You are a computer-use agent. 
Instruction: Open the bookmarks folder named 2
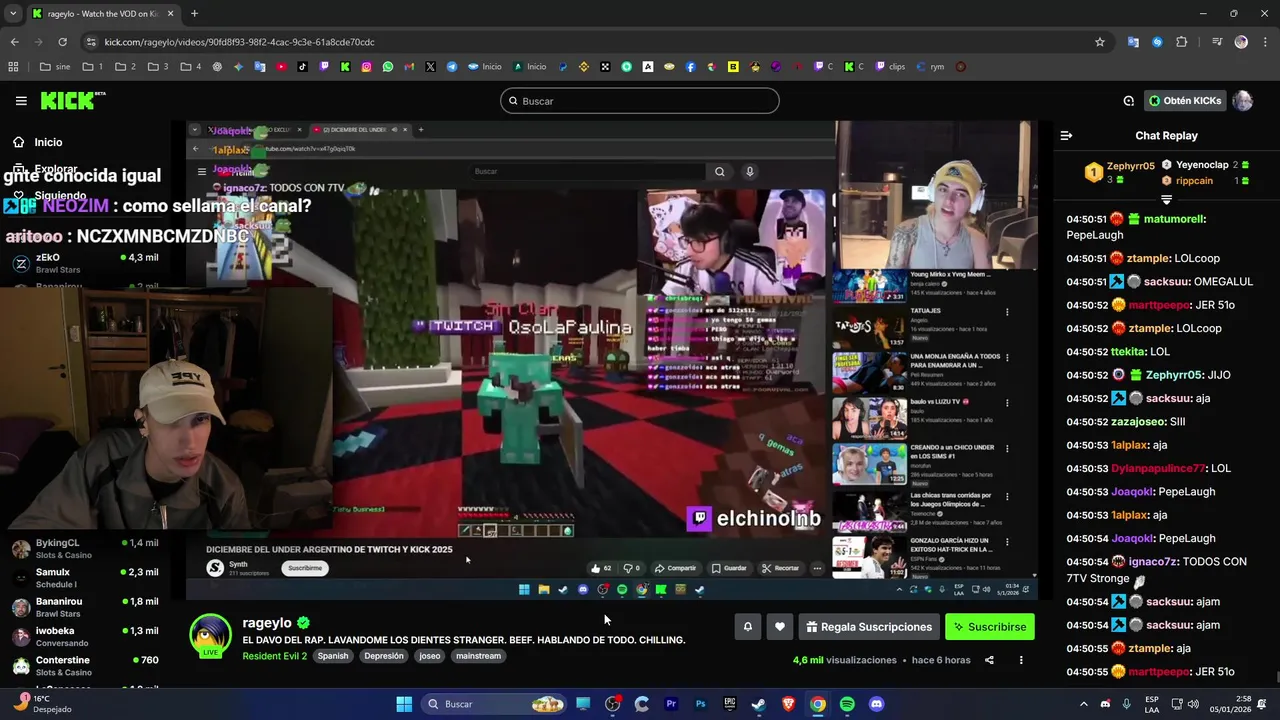click(125, 67)
